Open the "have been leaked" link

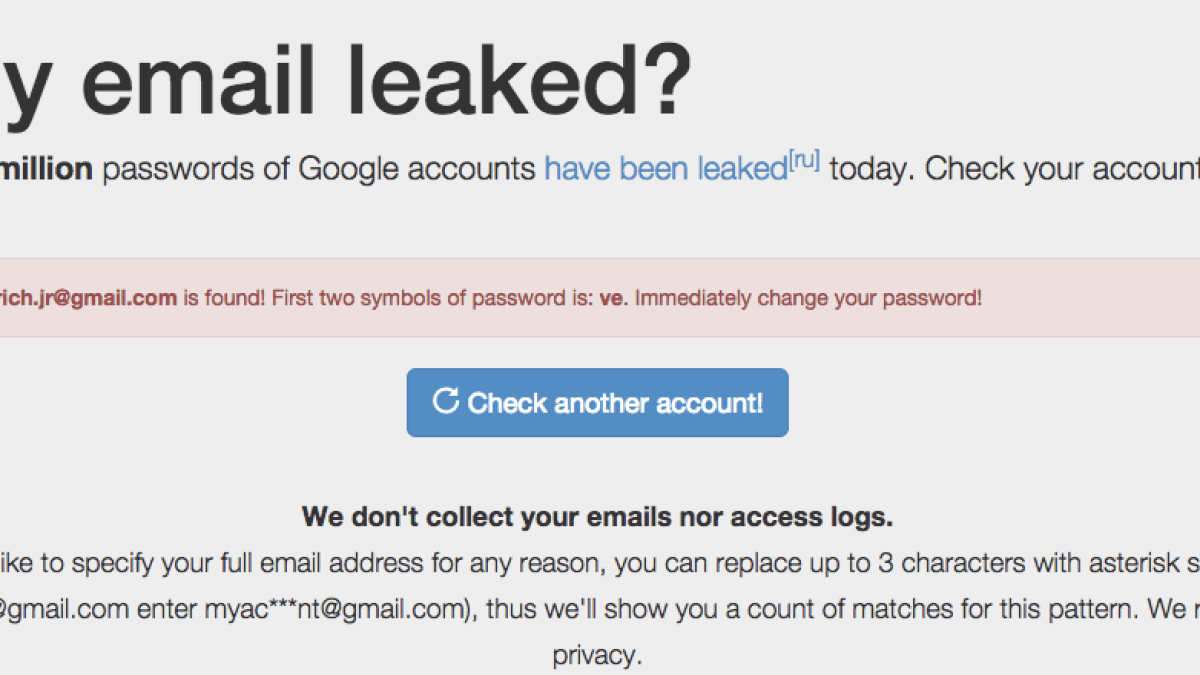[665, 169]
